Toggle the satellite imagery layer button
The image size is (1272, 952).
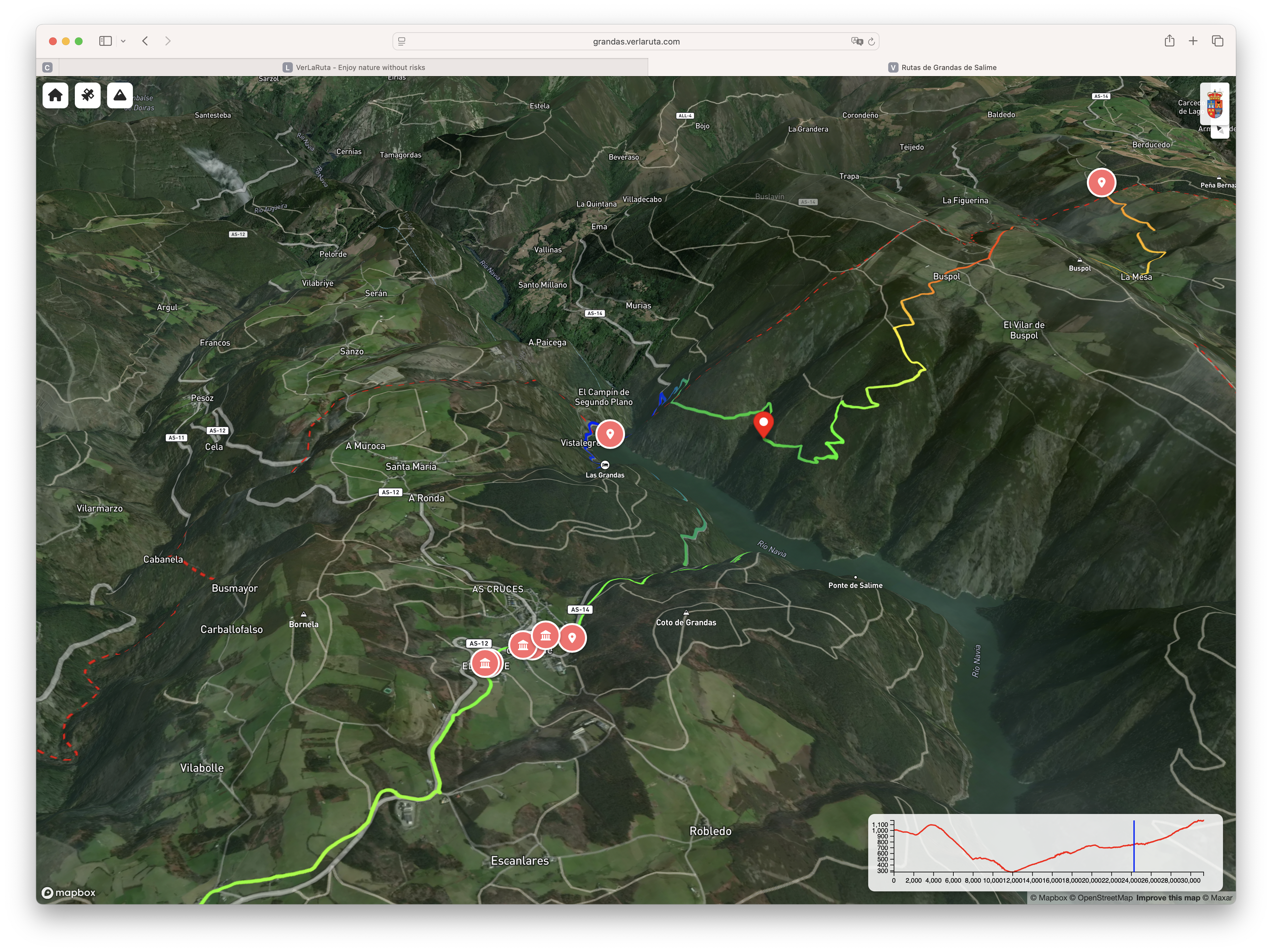point(87,95)
